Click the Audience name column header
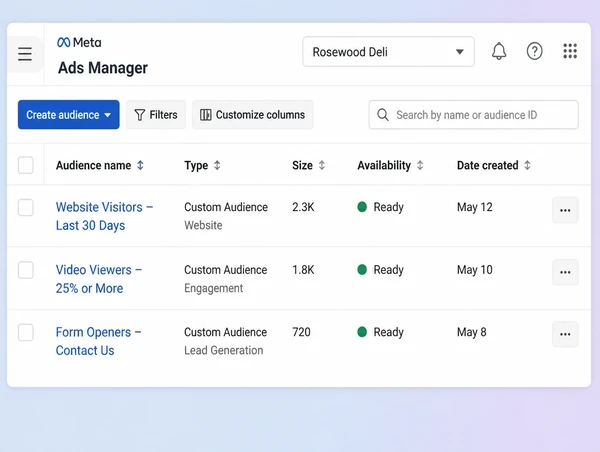 (93, 165)
